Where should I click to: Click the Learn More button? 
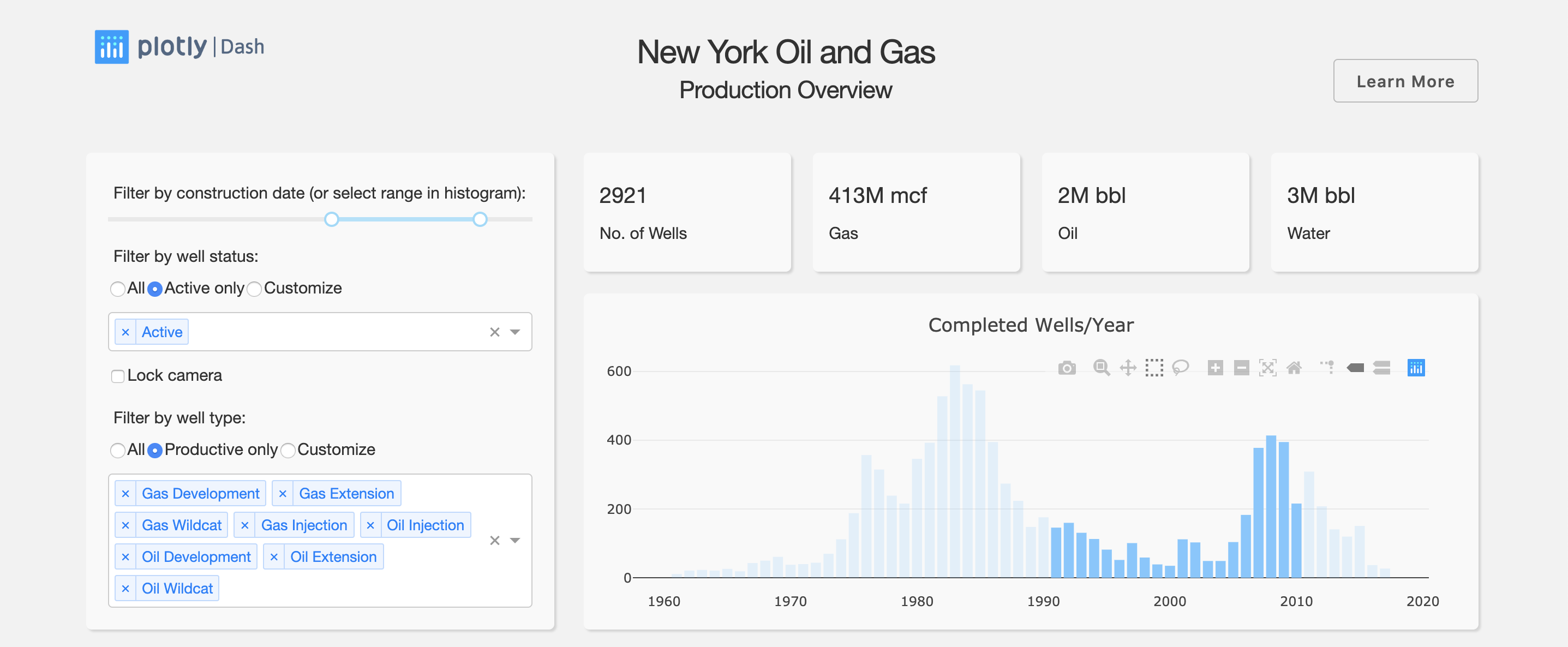[x=1405, y=81]
